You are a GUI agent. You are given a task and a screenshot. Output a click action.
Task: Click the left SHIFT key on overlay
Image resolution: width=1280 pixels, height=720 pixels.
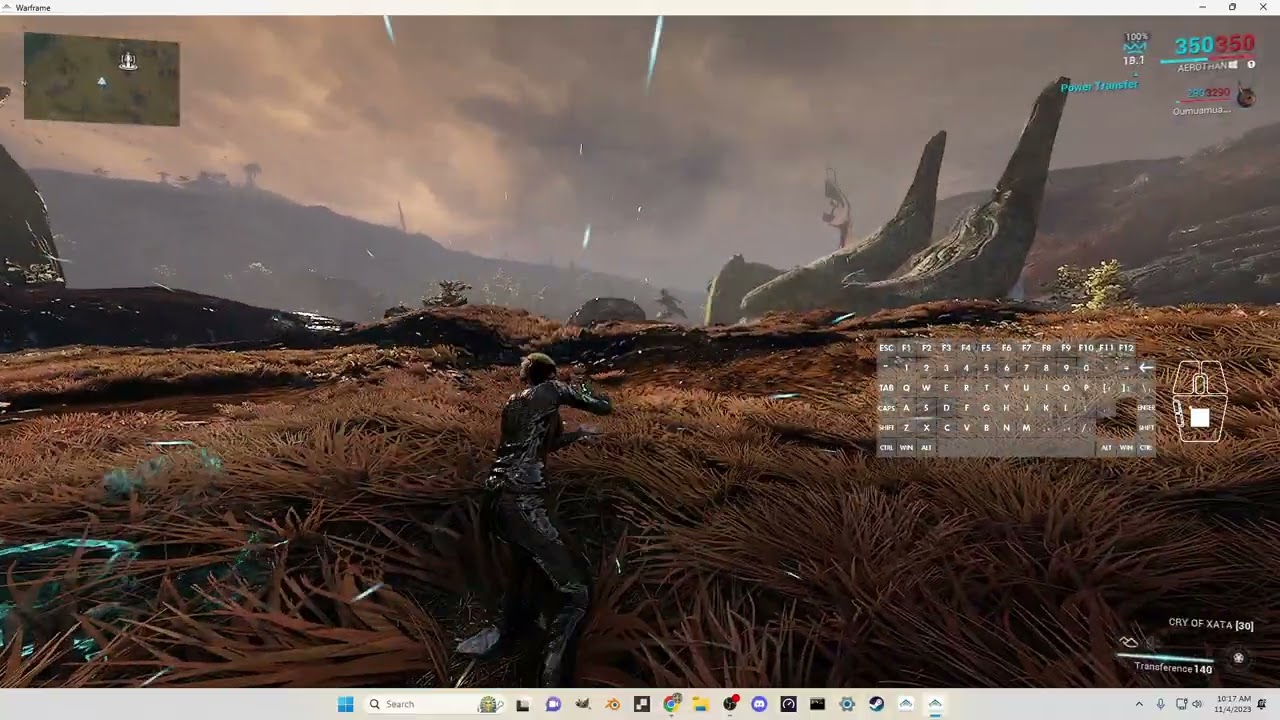pyautogui.click(x=886, y=428)
